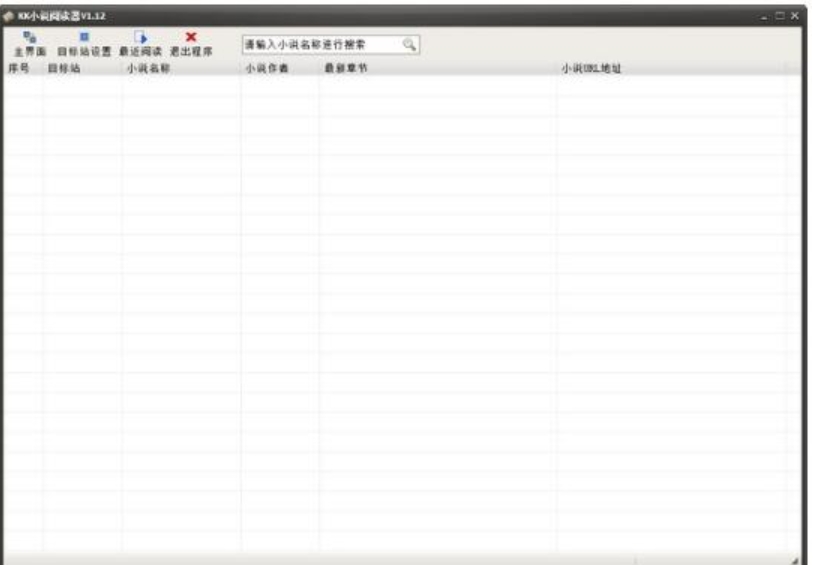Screen dimensions: 813x565
Task: Click the red X 退出程序 icon
Action: click(191, 44)
